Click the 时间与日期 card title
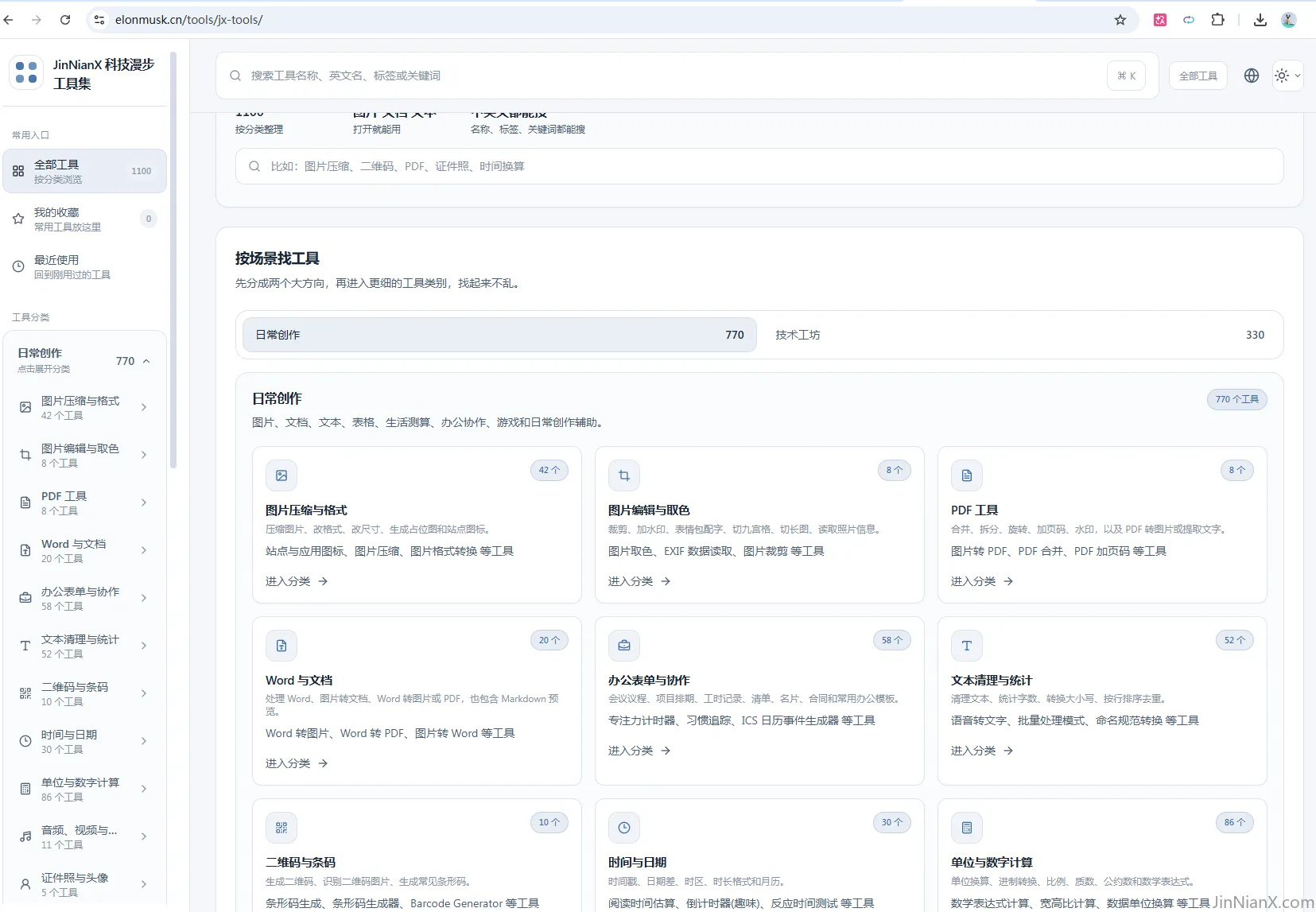Screen dimensions: 1316x912 (x=638, y=863)
